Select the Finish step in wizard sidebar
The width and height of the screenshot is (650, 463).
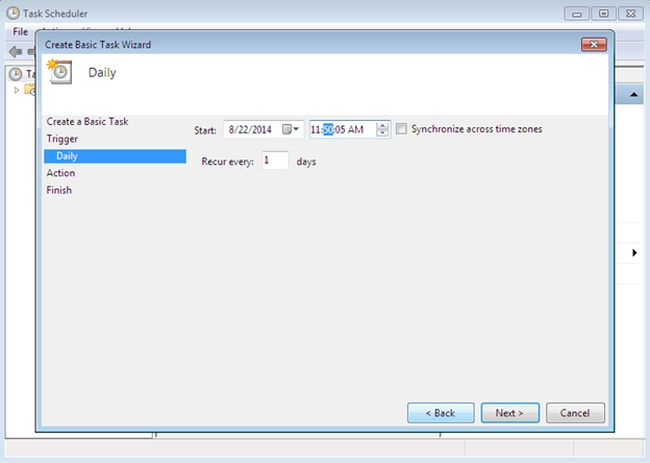click(x=59, y=190)
